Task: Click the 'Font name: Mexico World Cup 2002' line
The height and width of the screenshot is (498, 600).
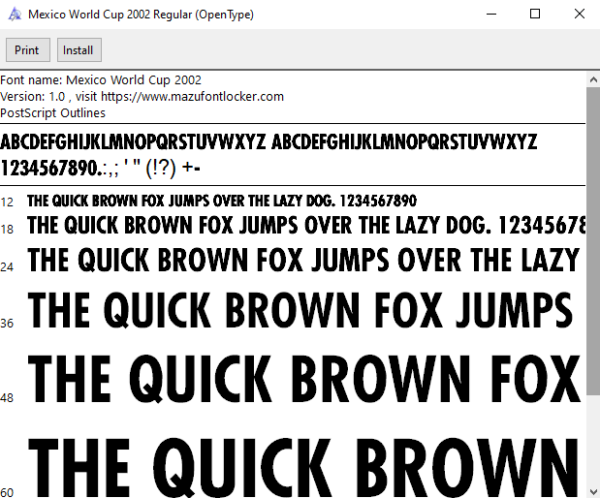Action: click(101, 80)
